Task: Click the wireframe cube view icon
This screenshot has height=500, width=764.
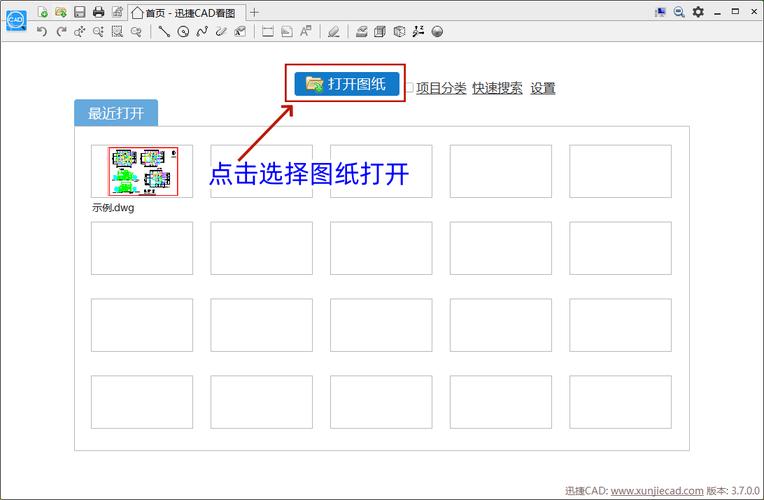Action: [x=399, y=32]
